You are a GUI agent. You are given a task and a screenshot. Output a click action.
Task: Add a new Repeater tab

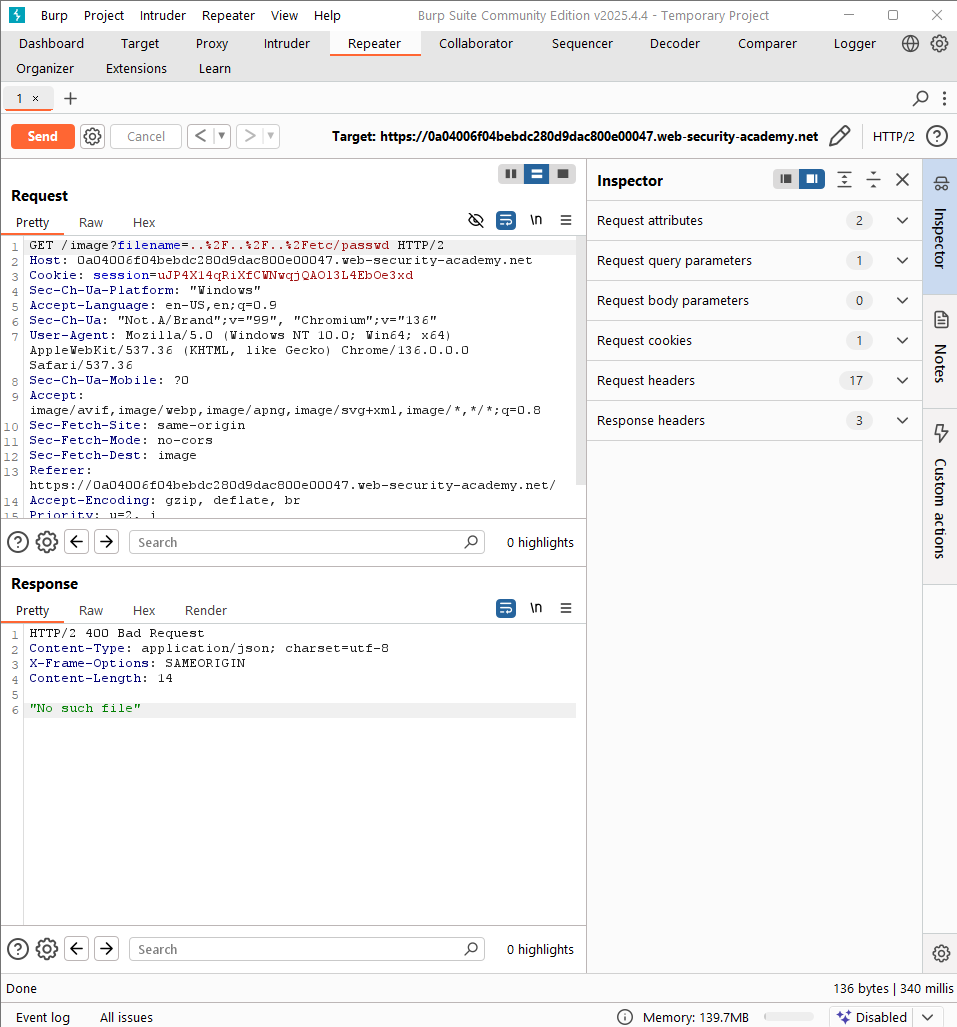70,98
